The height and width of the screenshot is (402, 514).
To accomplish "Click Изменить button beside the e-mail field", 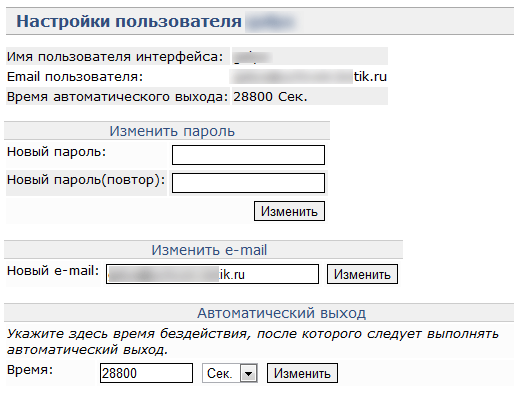I will (362, 274).
